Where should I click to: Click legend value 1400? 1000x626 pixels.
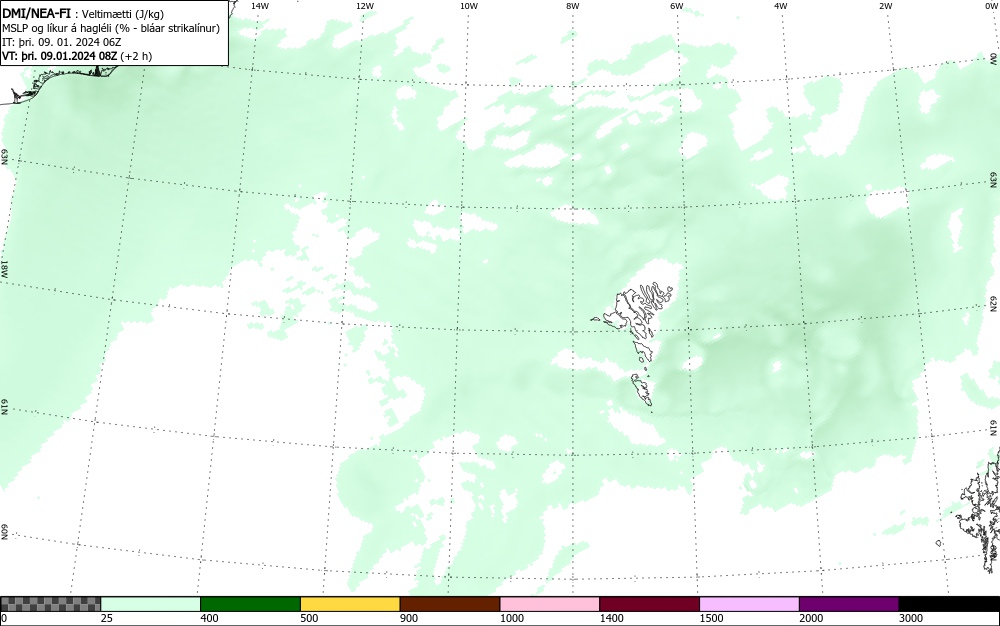tap(612, 618)
